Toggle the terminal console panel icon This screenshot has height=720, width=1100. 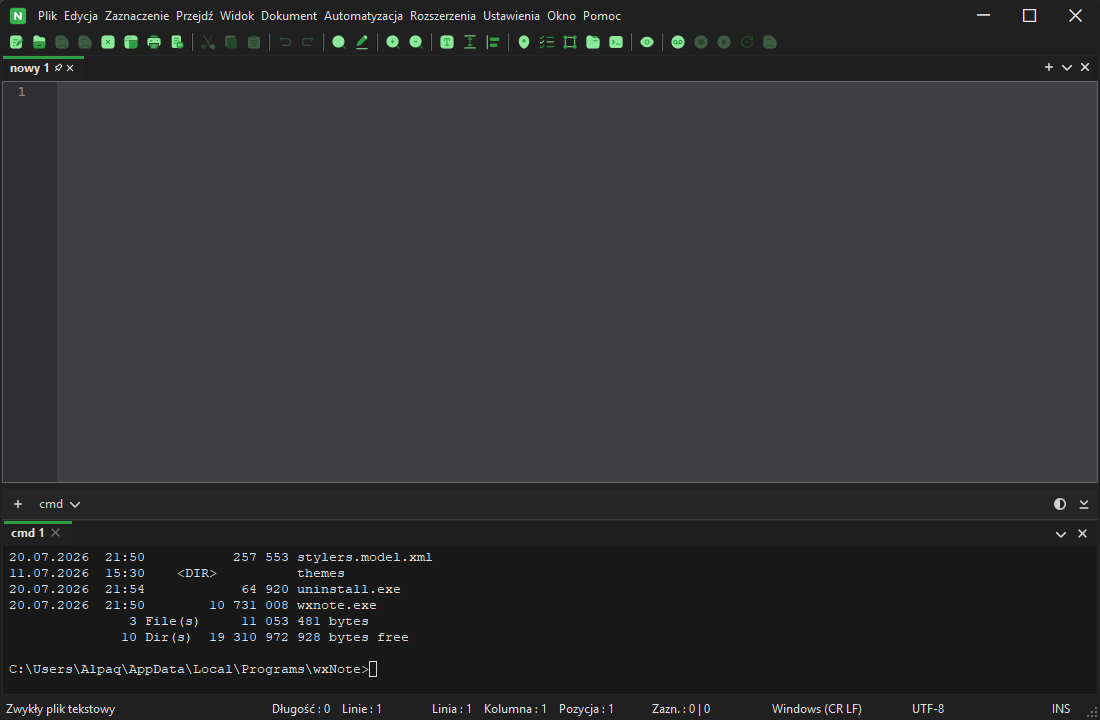pos(616,42)
